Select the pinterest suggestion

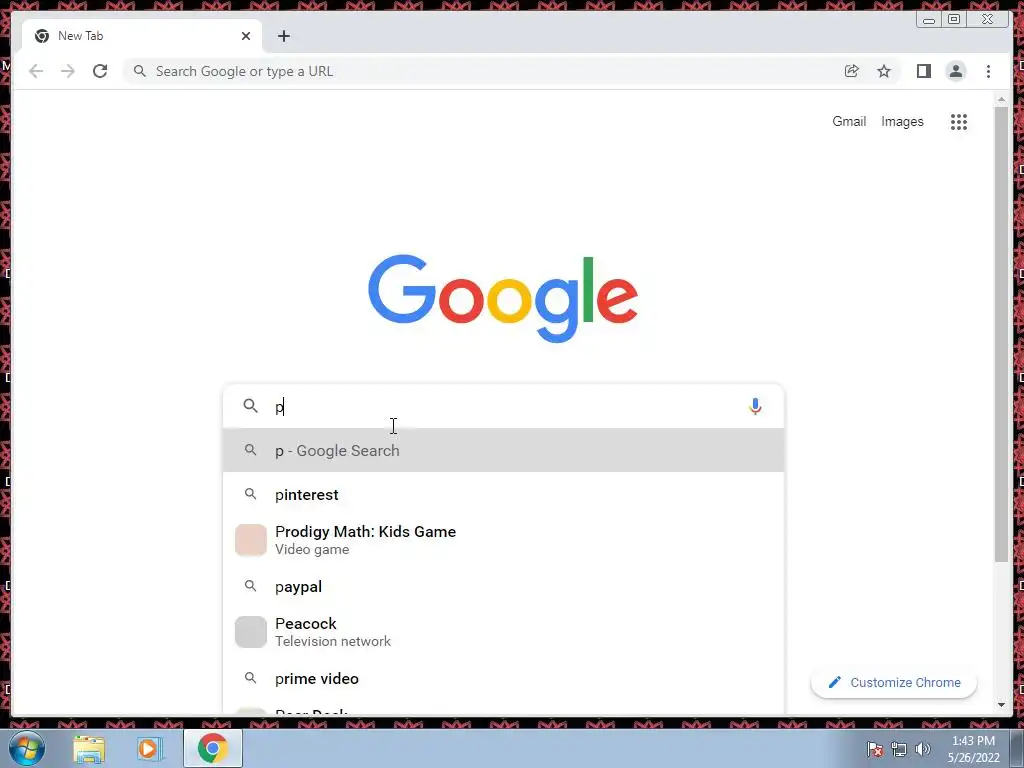coord(504,494)
